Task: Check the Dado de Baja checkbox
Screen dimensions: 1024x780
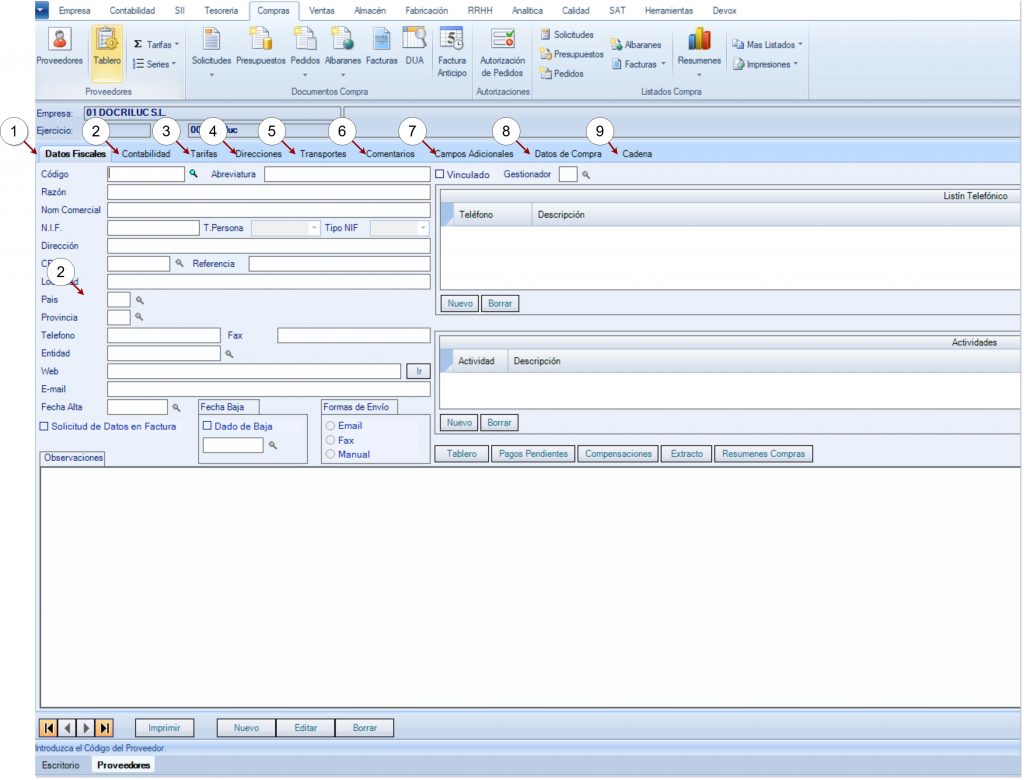Action: pyautogui.click(x=207, y=426)
